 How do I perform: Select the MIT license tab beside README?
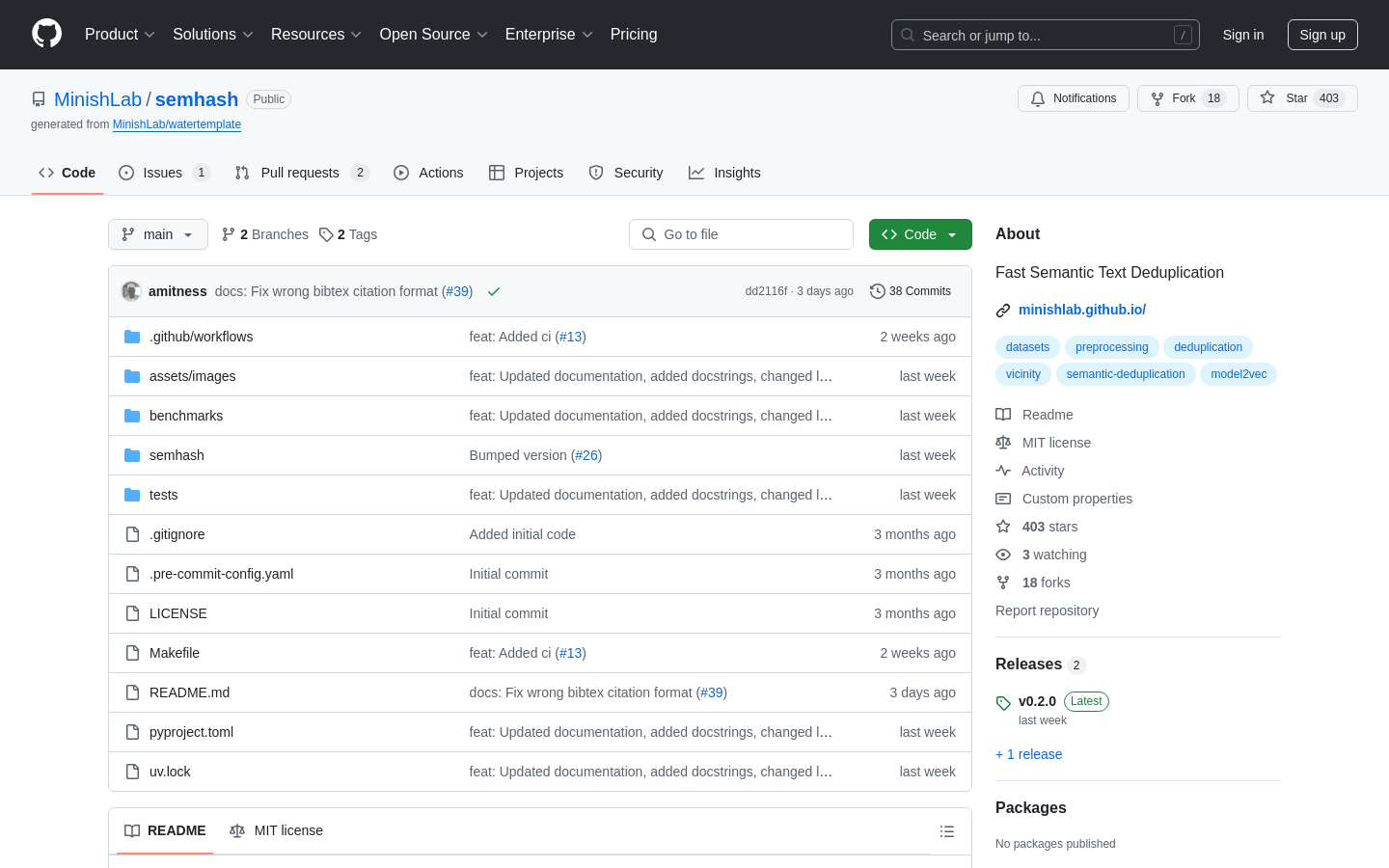tap(276, 830)
